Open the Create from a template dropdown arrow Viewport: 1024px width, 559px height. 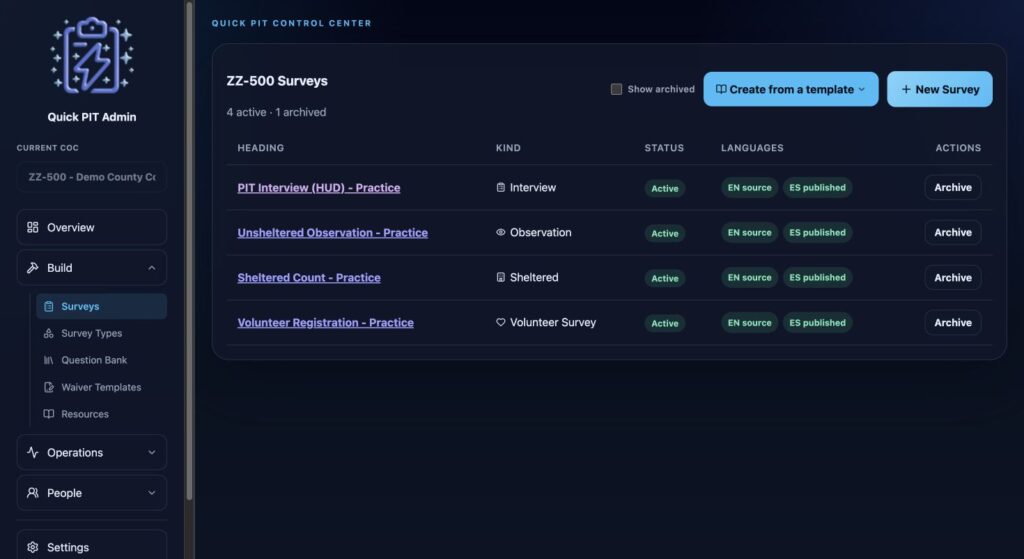[861, 89]
